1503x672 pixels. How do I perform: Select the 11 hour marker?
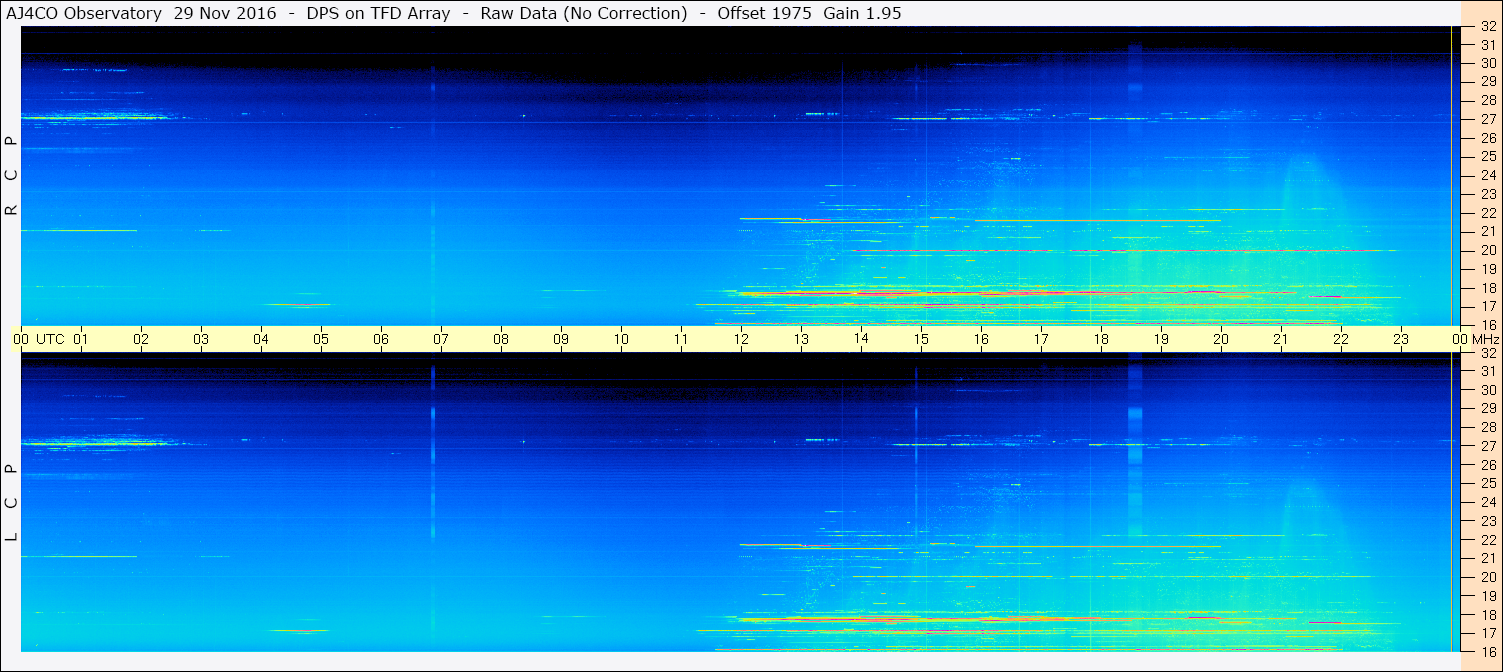pos(681,339)
